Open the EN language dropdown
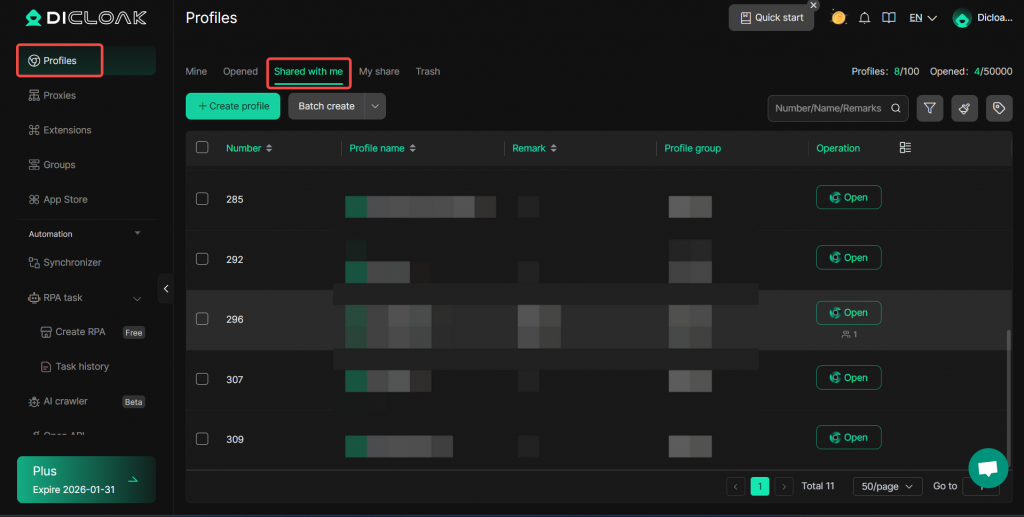This screenshot has width=1024, height=517. 922,18
